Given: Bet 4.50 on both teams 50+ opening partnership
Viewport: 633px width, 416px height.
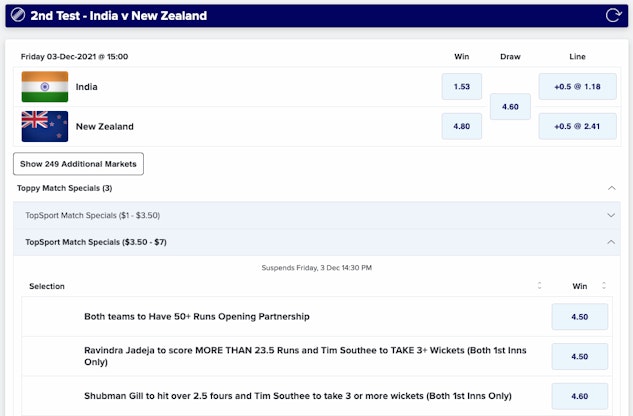Looking at the screenshot, I should click(579, 317).
